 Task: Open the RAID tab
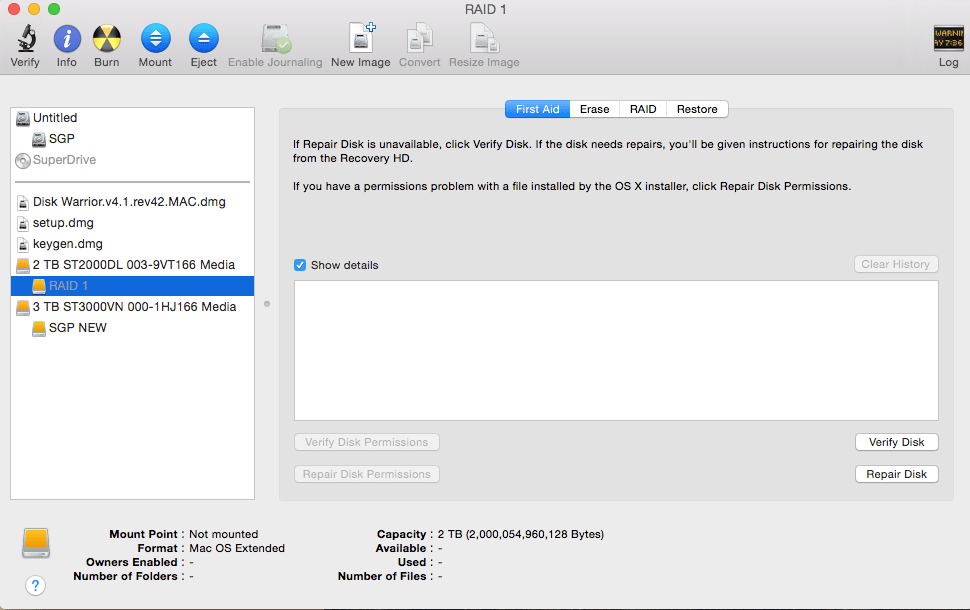[642, 109]
